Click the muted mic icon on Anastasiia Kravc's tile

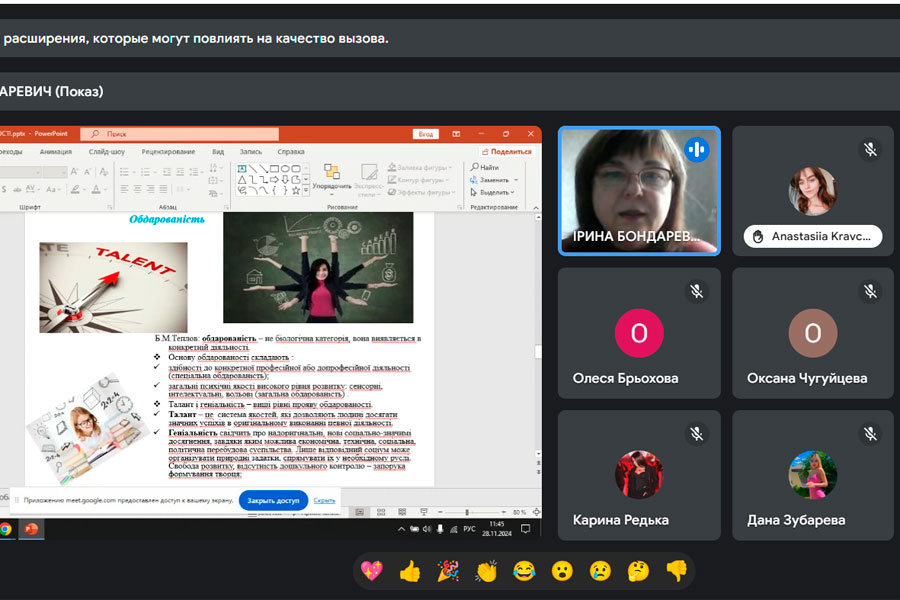[870, 150]
